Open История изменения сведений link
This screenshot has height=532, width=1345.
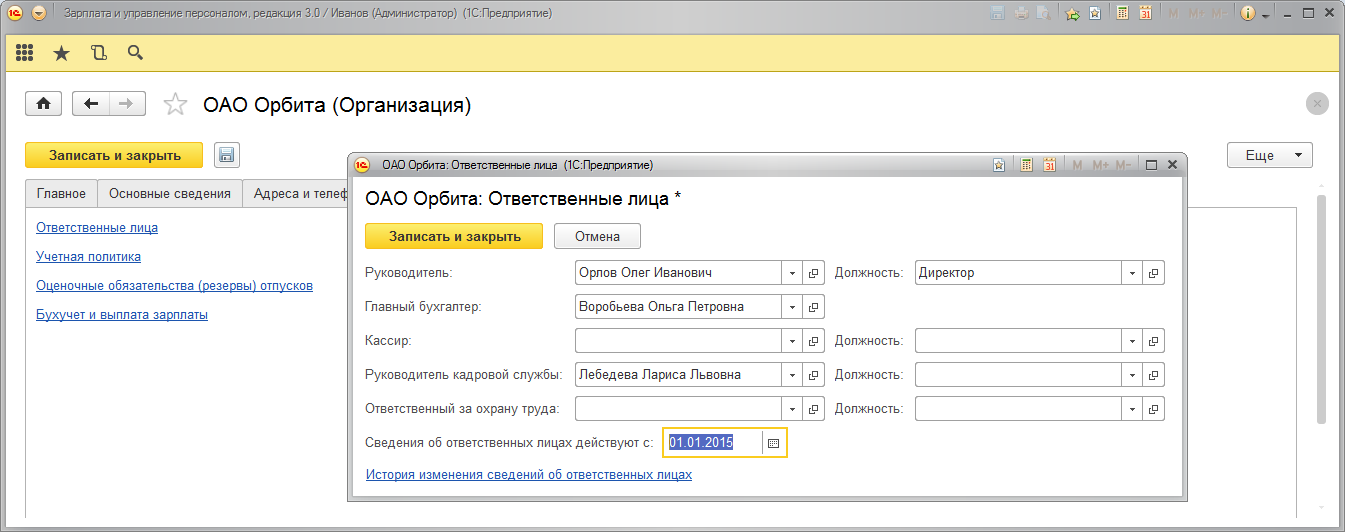coord(528,475)
